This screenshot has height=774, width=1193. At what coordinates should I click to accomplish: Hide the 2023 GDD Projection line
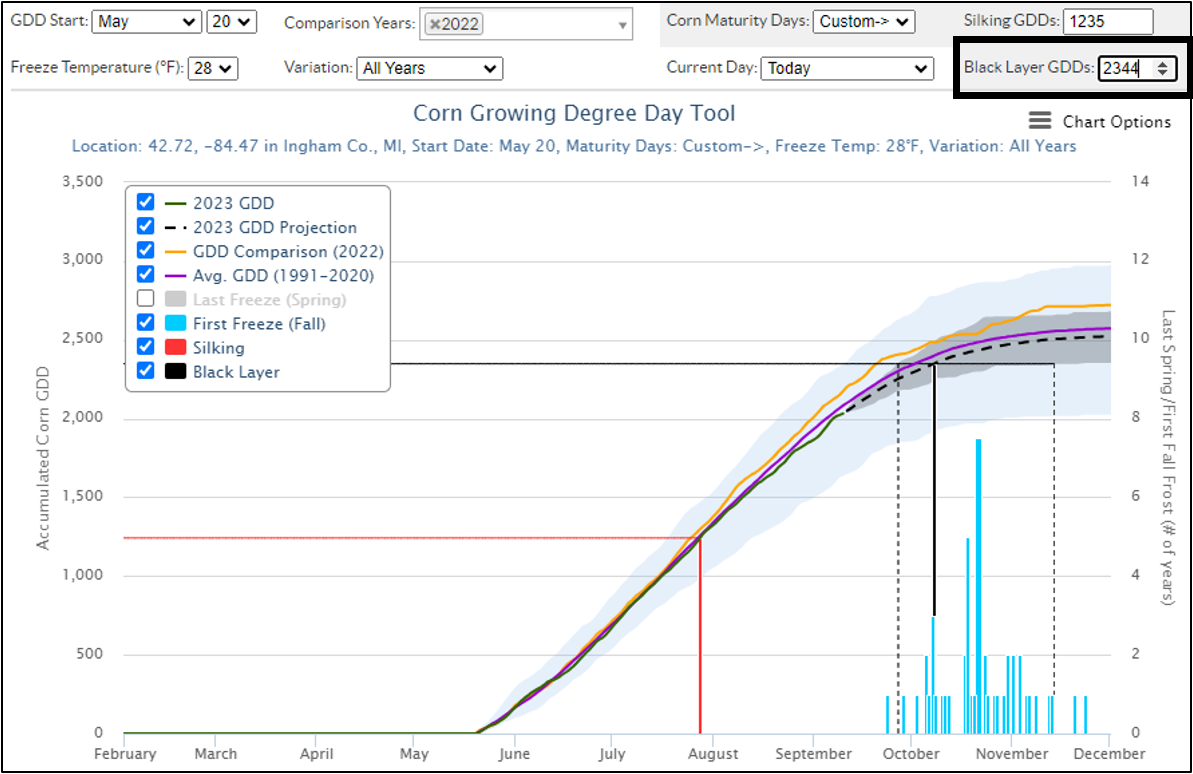[146, 227]
